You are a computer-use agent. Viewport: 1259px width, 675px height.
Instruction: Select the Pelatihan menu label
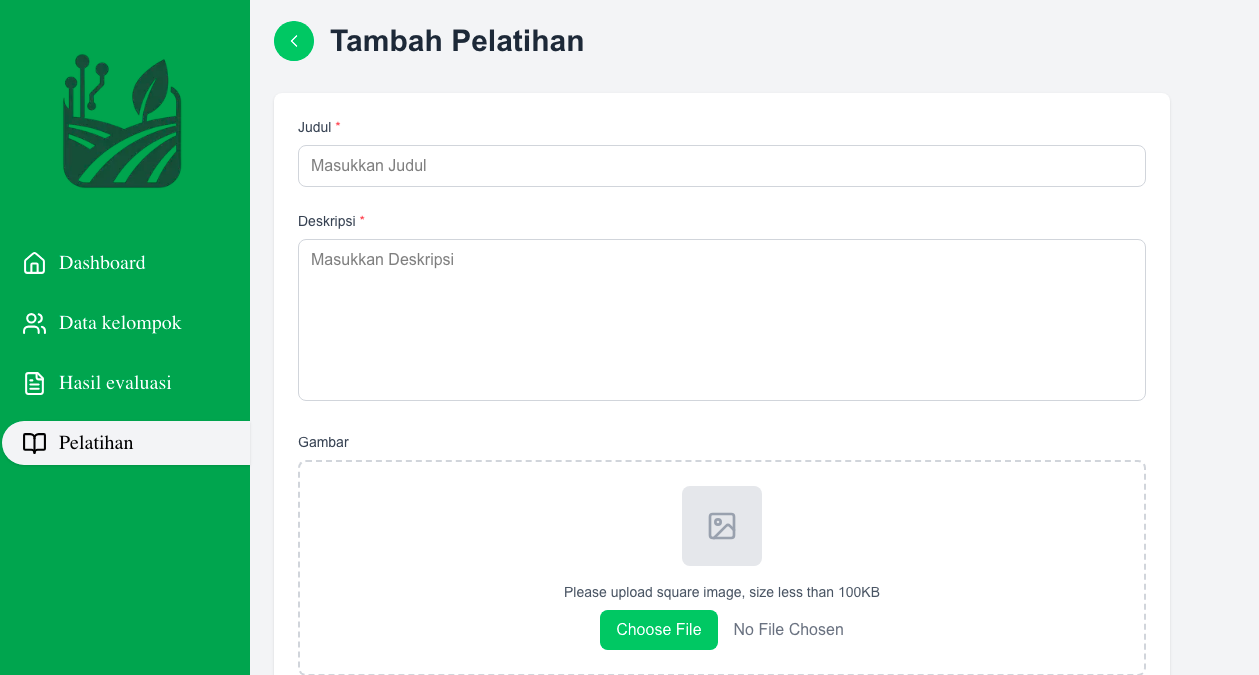(x=96, y=443)
